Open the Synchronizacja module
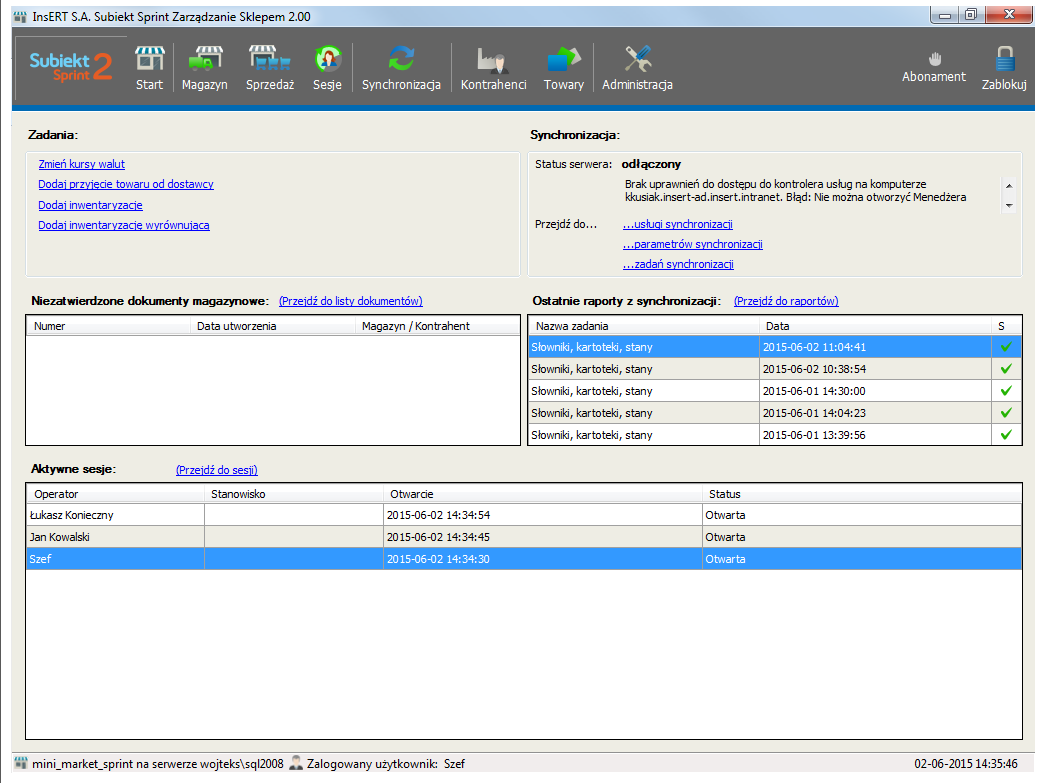This screenshot has height=783, width=1039. point(401,68)
